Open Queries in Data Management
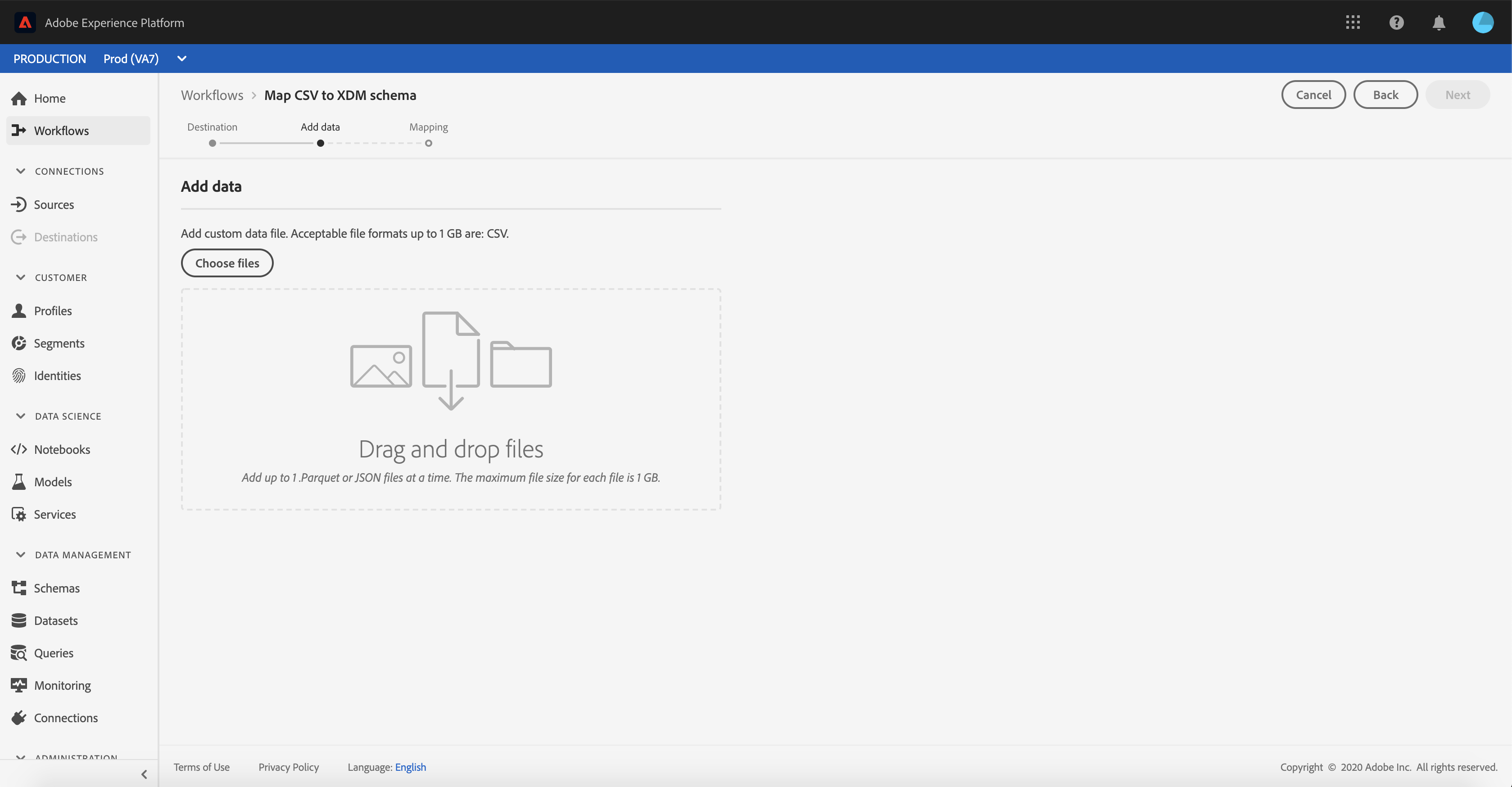The width and height of the screenshot is (1512, 787). tap(54, 653)
